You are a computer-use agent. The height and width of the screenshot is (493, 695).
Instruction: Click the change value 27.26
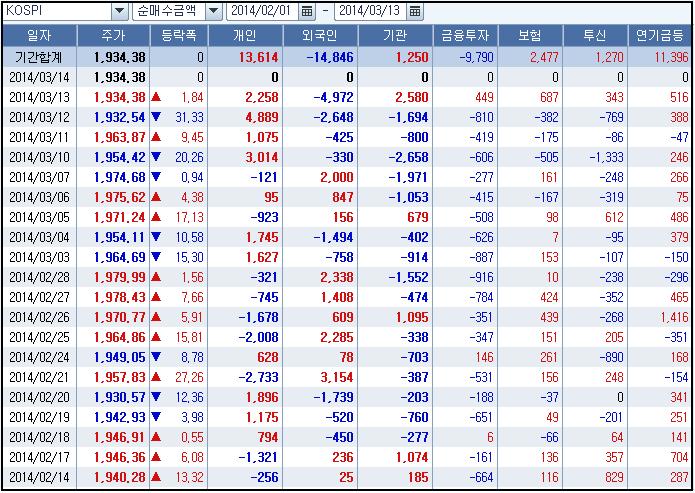(x=189, y=377)
